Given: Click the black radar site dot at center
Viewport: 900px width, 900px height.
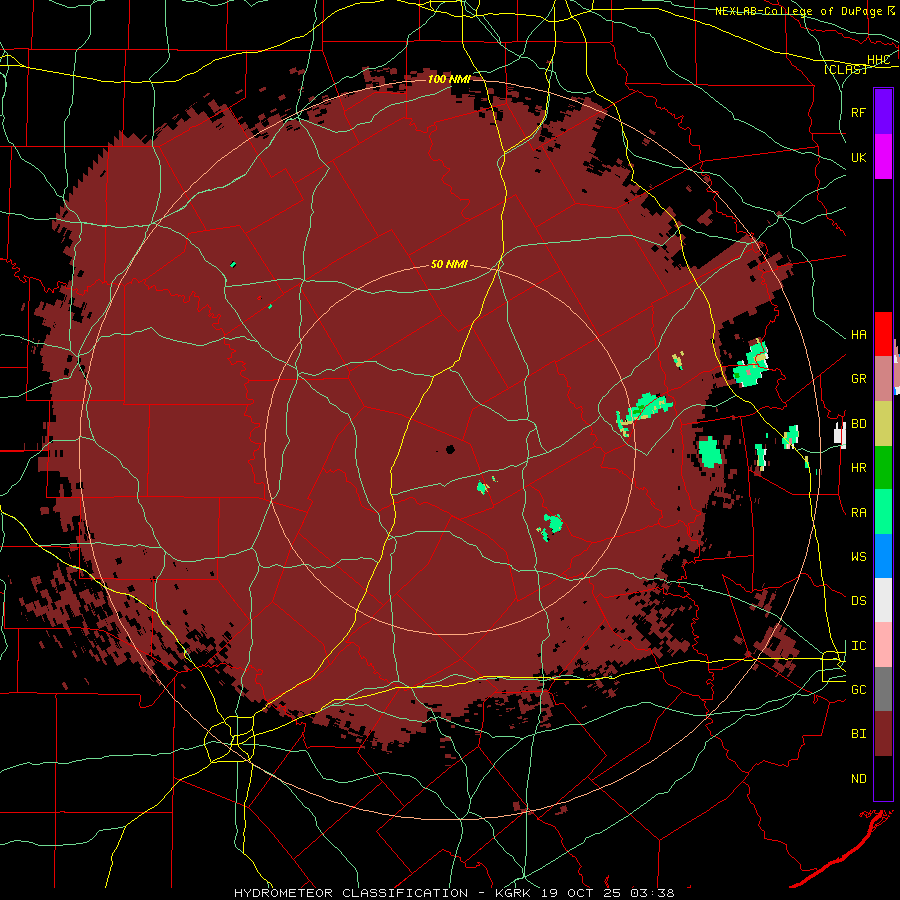Looking at the screenshot, I should point(450,449).
